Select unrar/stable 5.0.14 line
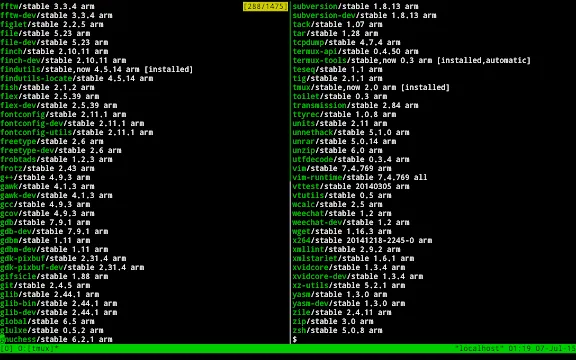The height and width of the screenshot is (360, 576). tap(344, 141)
